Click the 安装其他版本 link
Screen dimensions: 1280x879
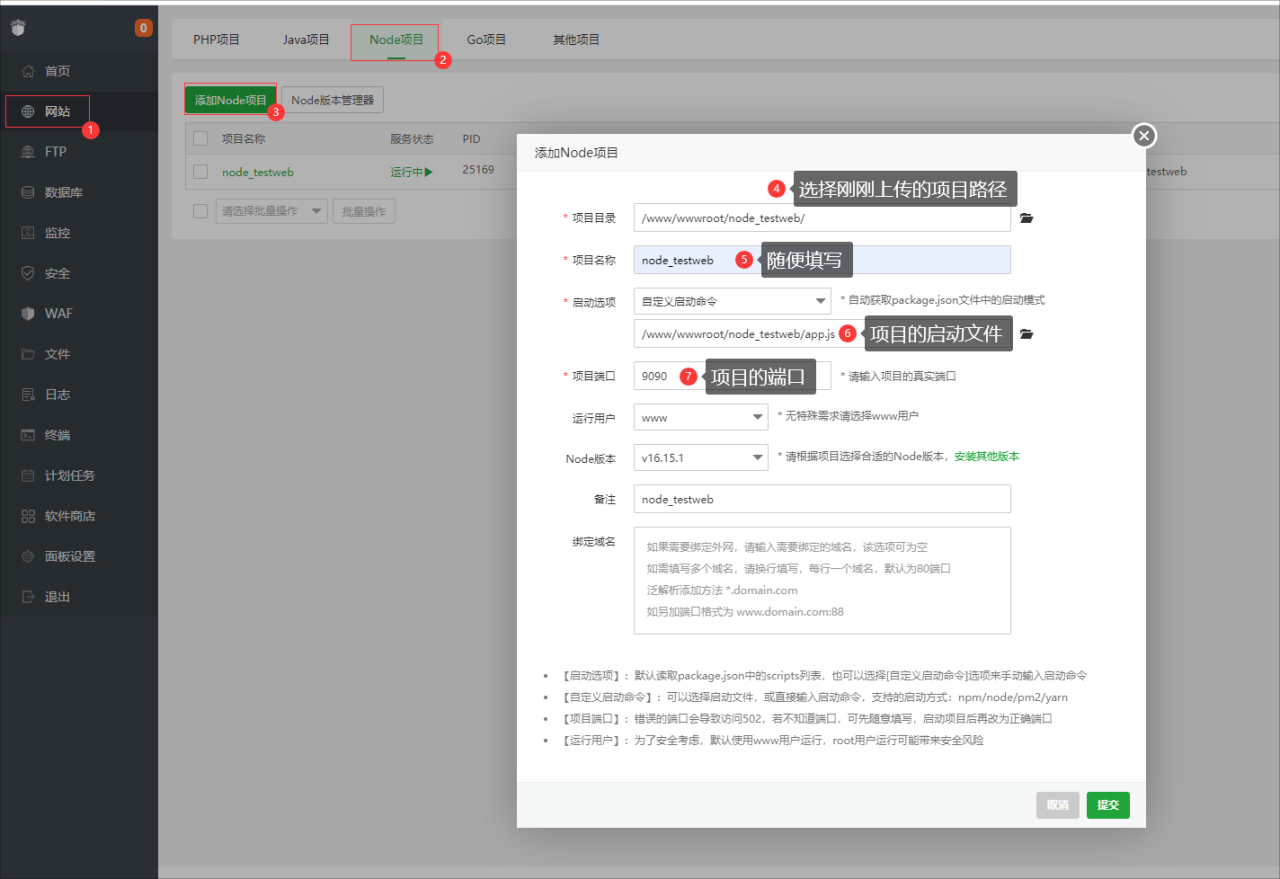pos(986,456)
